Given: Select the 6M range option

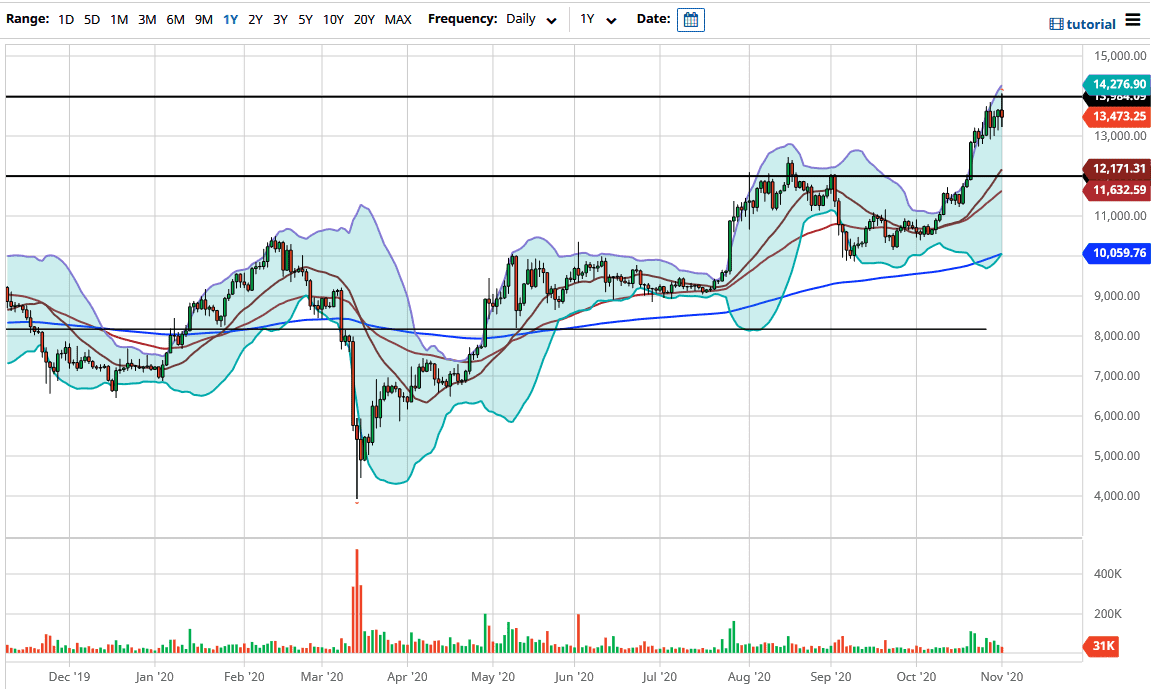Looking at the screenshot, I should [174, 18].
